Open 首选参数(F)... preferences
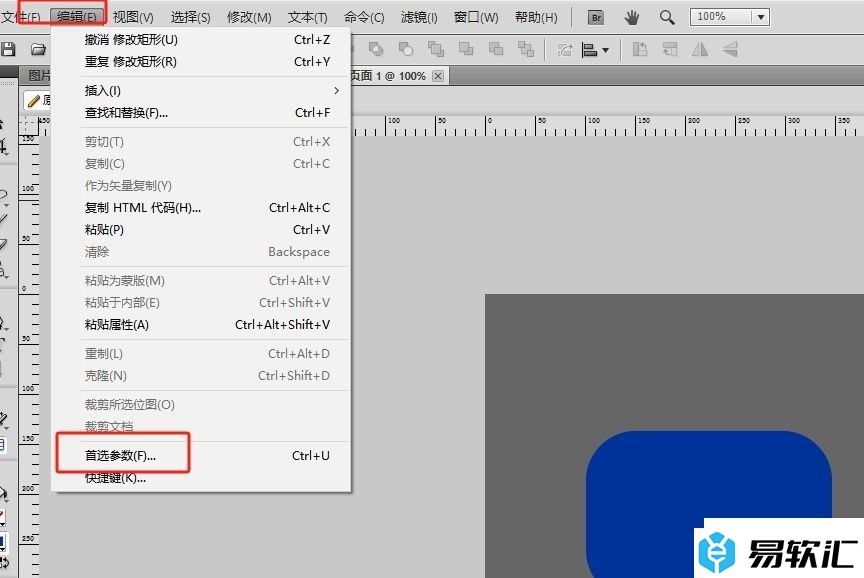 [x=201, y=456]
